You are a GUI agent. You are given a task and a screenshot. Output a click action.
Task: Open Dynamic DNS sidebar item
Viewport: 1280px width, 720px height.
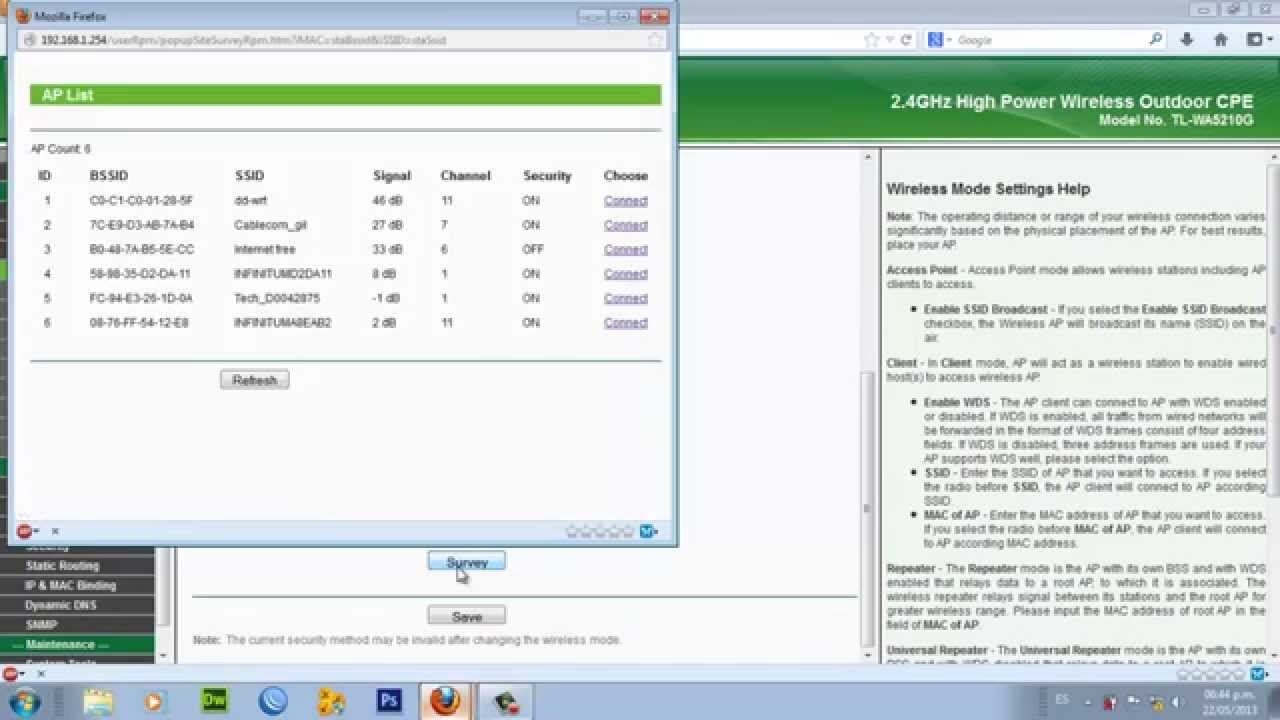(61, 605)
